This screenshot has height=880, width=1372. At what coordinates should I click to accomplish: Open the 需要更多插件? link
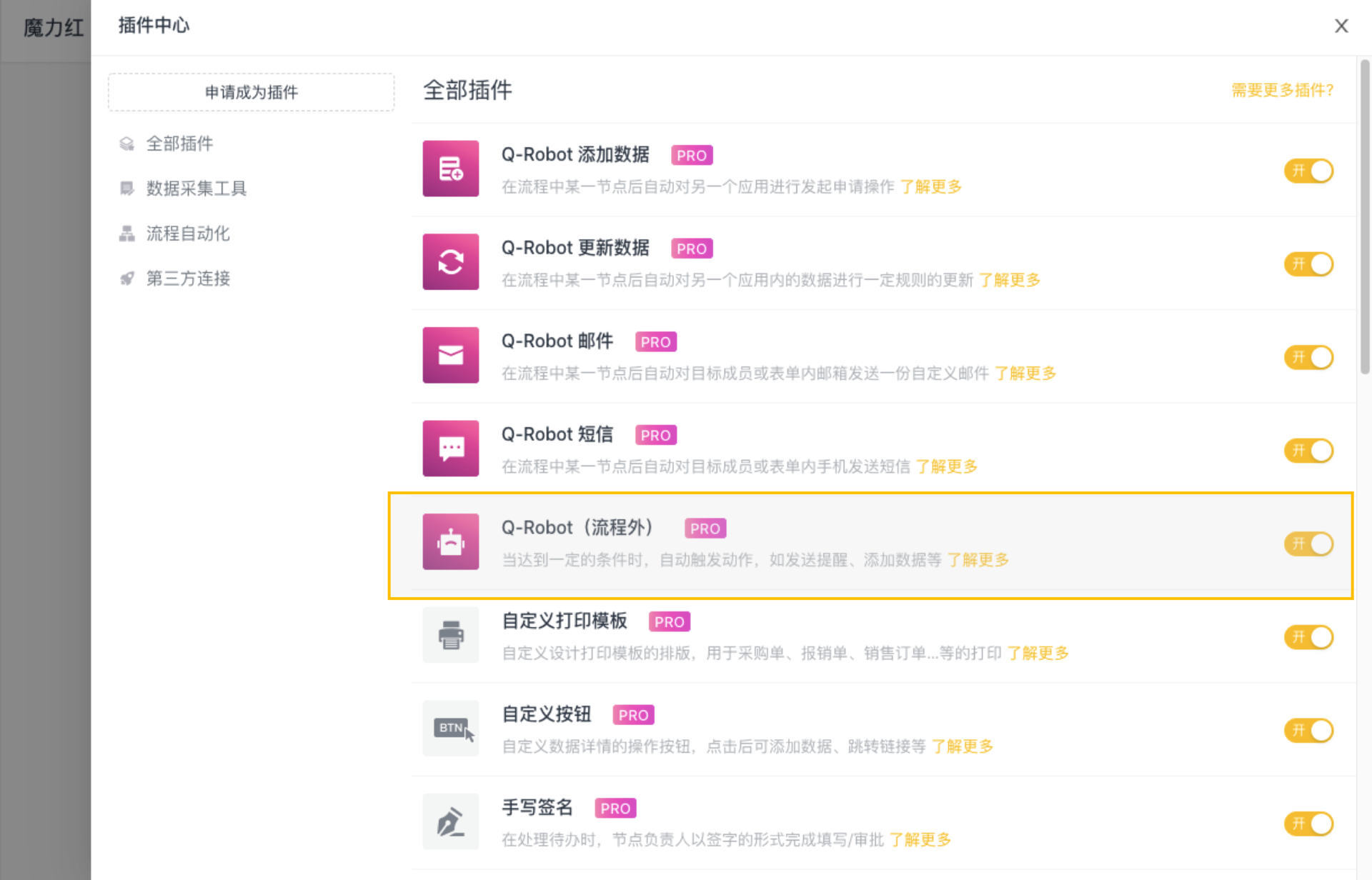(1282, 90)
